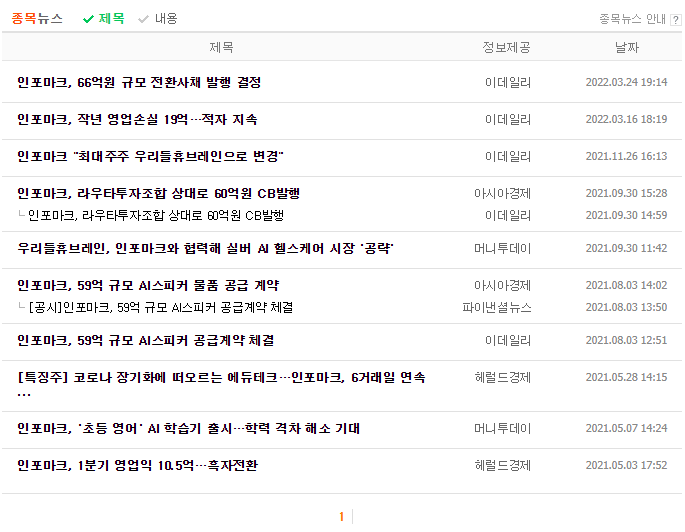This screenshot has height=532, width=685.
Task: Click the 정보제공 column header
Action: [506, 47]
